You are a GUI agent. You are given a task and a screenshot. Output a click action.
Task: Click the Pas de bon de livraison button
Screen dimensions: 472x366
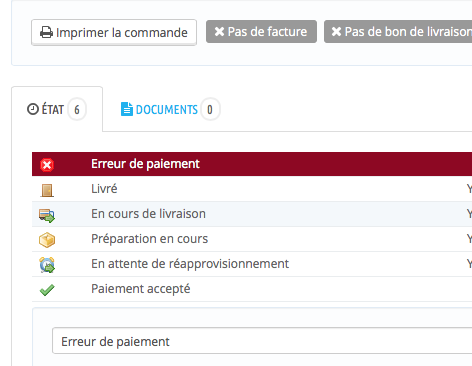(398, 32)
